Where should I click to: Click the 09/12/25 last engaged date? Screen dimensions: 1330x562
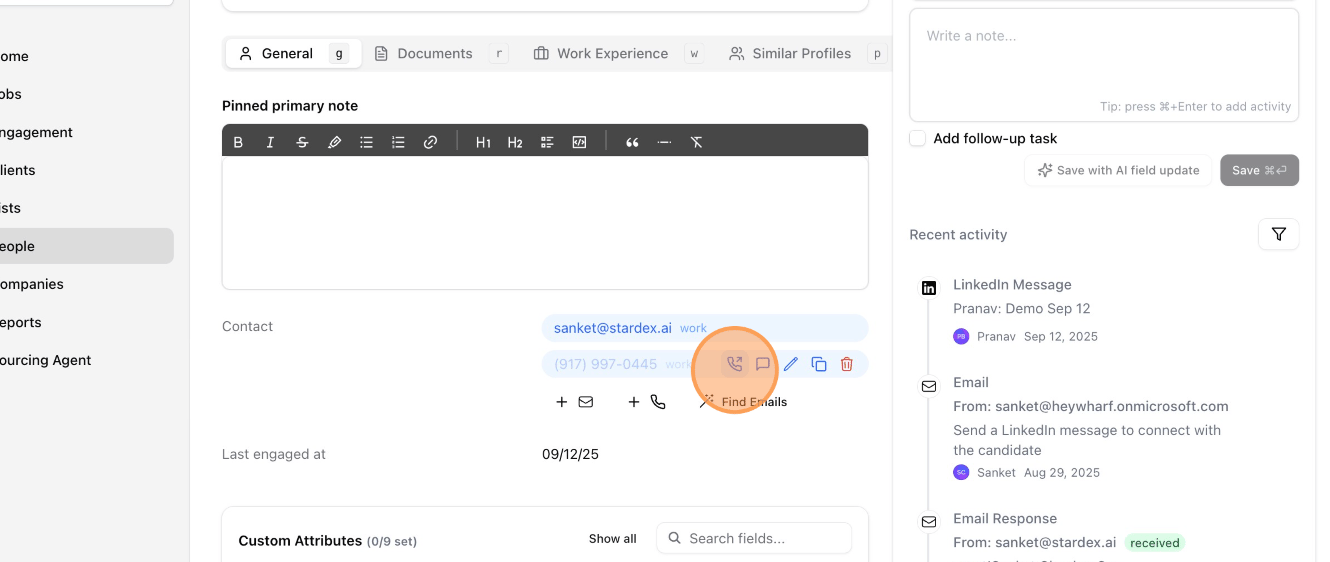point(570,454)
